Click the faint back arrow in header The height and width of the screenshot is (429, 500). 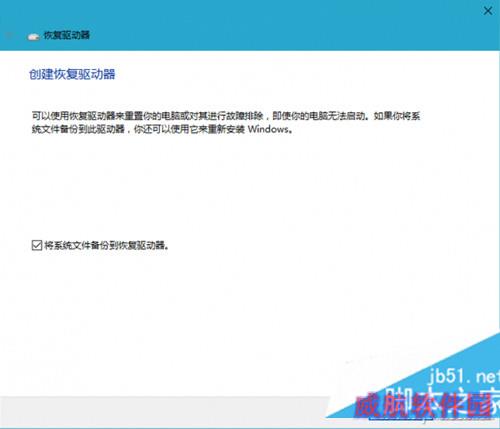[x=10, y=35]
